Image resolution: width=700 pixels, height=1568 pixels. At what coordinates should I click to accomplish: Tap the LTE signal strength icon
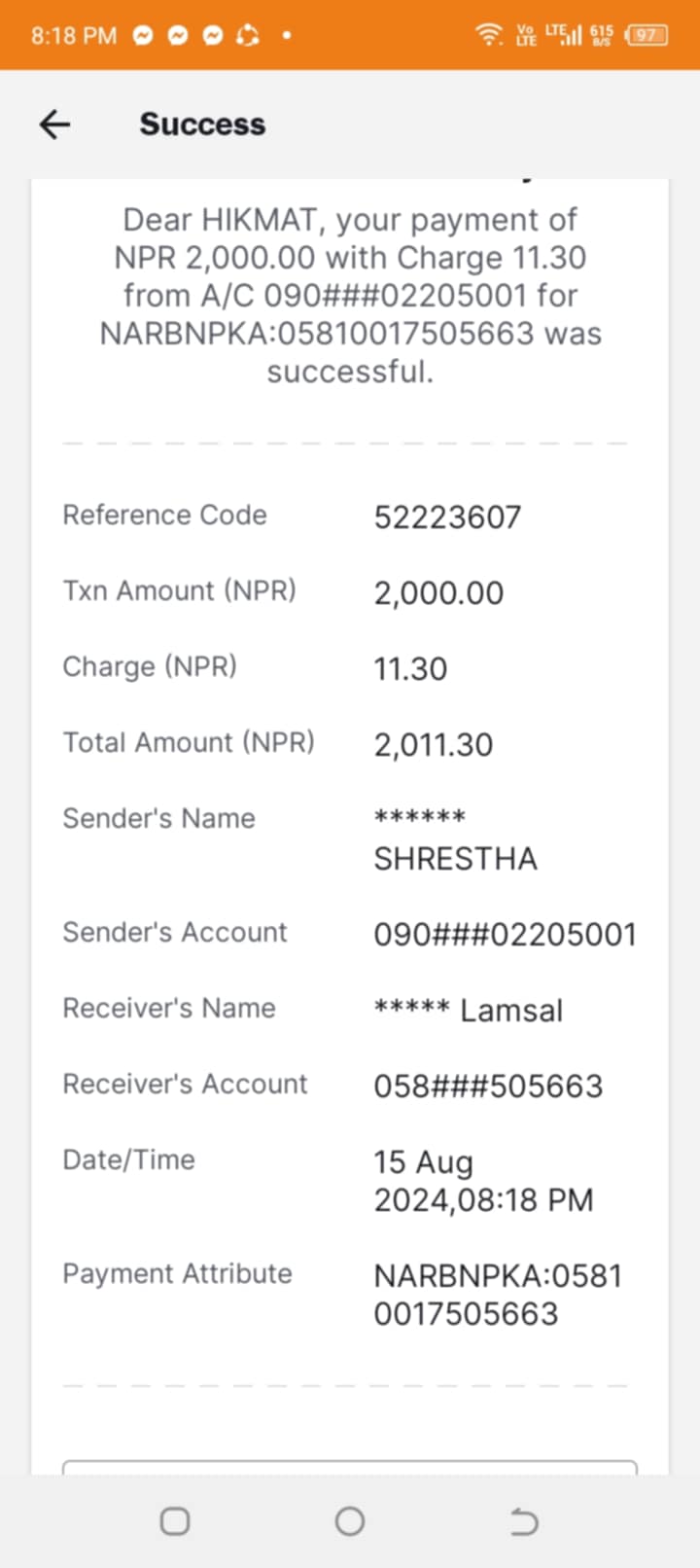tap(563, 35)
